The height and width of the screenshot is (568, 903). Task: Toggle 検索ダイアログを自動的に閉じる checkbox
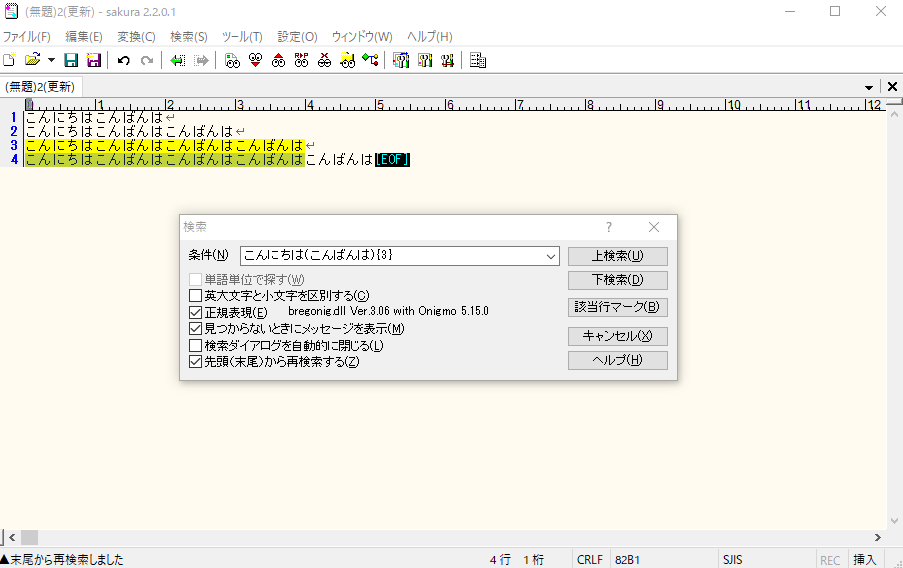point(196,345)
